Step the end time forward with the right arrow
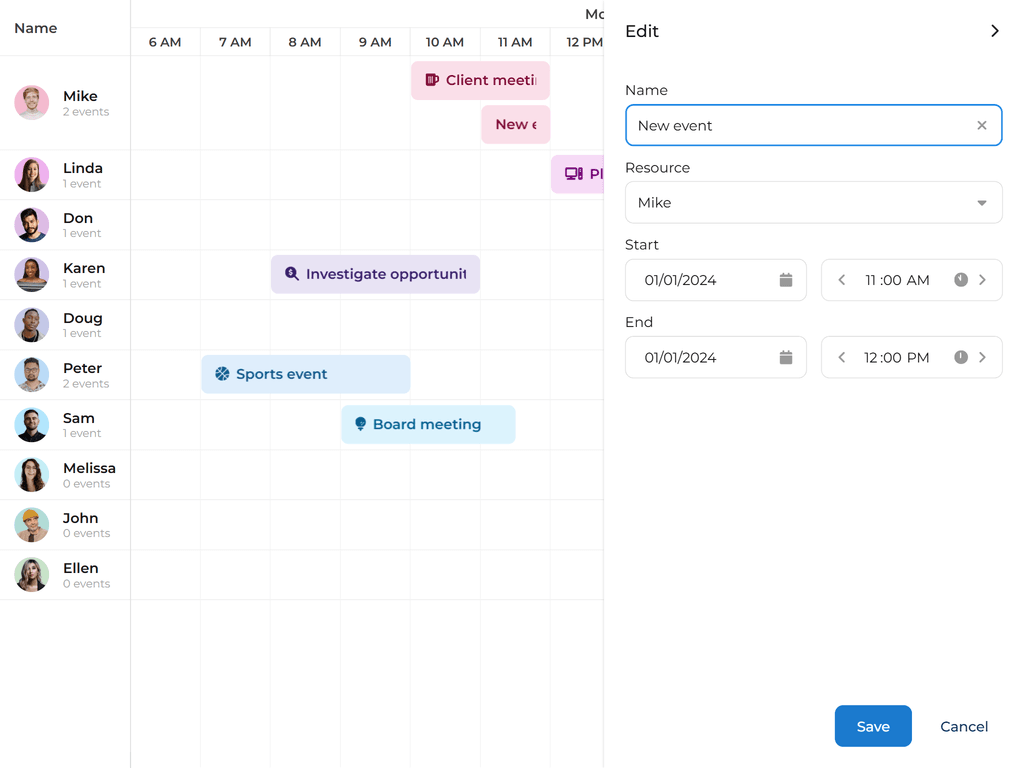This screenshot has width=1024, height=768. point(983,357)
